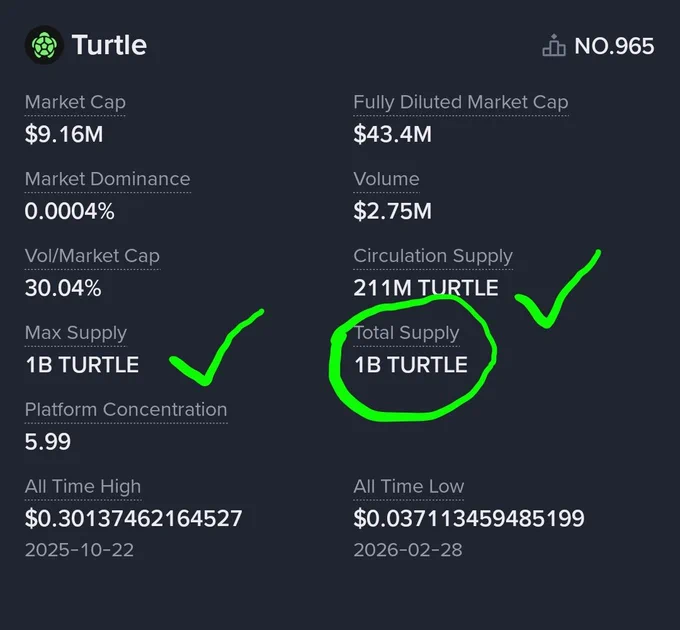This screenshot has width=680, height=630.
Task: Click the All Time Low label
Action: click(x=409, y=486)
